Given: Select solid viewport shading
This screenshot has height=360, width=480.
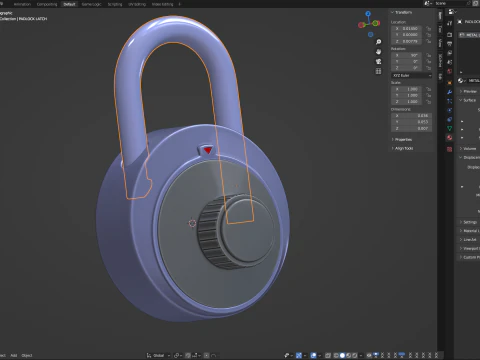Looking at the screenshot, I should coord(342,355).
